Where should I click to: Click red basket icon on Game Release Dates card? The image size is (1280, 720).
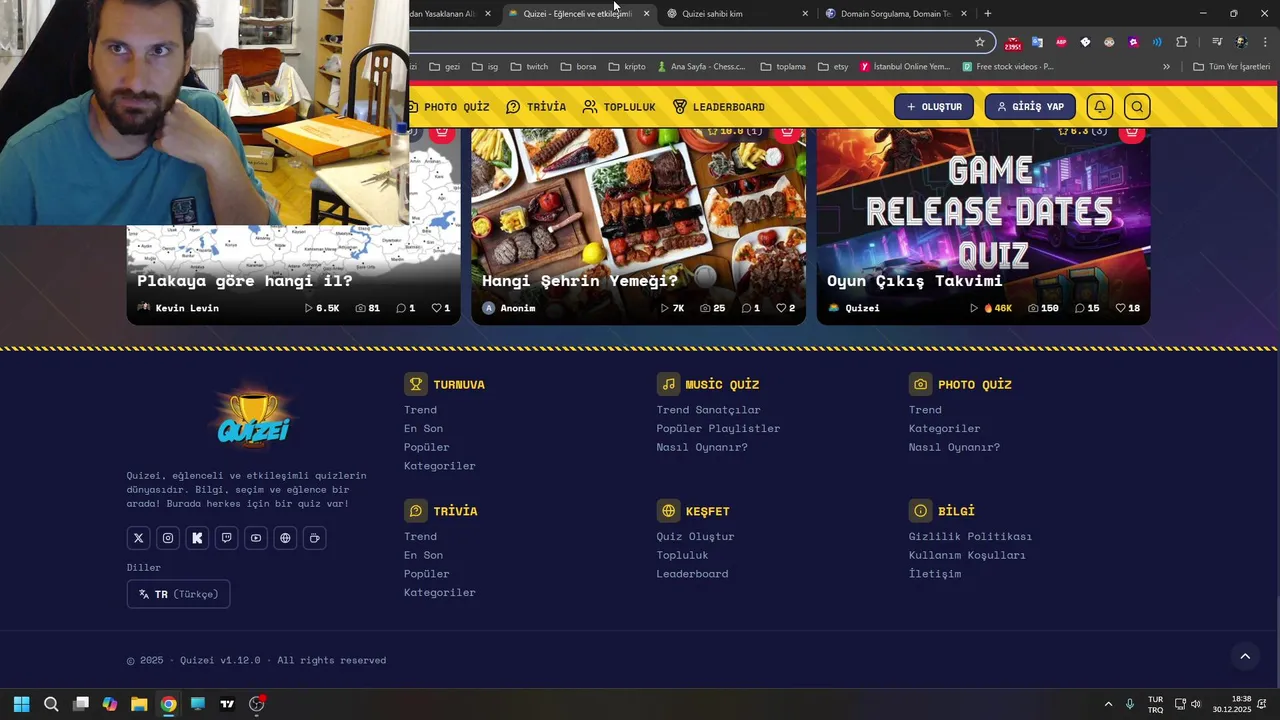(x=1132, y=131)
